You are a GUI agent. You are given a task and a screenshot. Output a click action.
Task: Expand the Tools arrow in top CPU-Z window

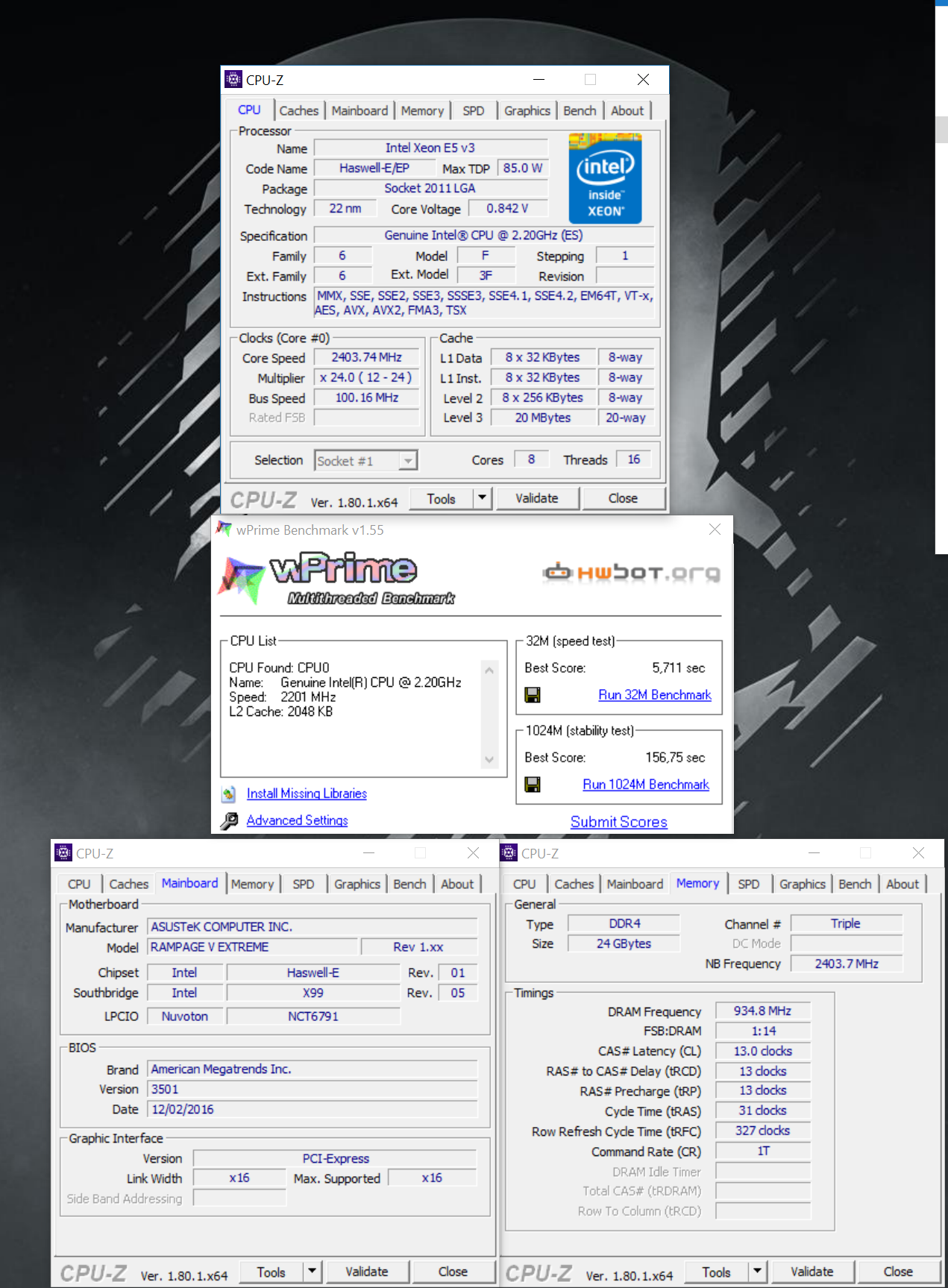pyautogui.click(x=482, y=498)
